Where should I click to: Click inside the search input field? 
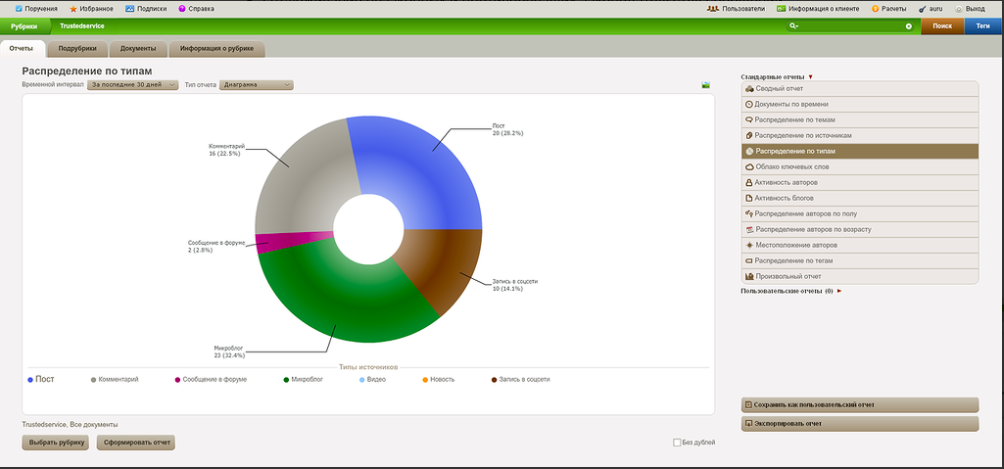point(852,26)
